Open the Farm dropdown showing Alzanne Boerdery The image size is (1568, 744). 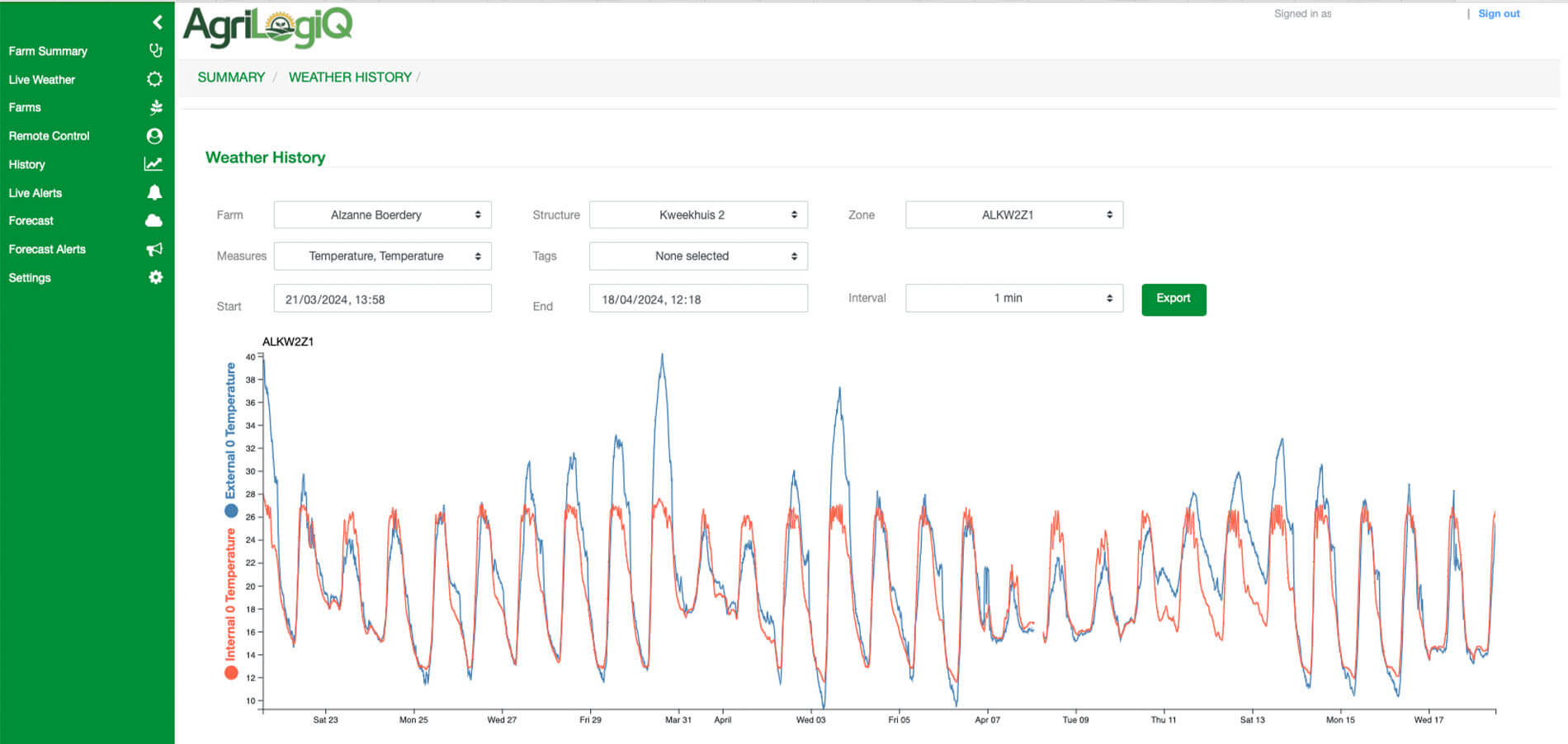coord(382,214)
